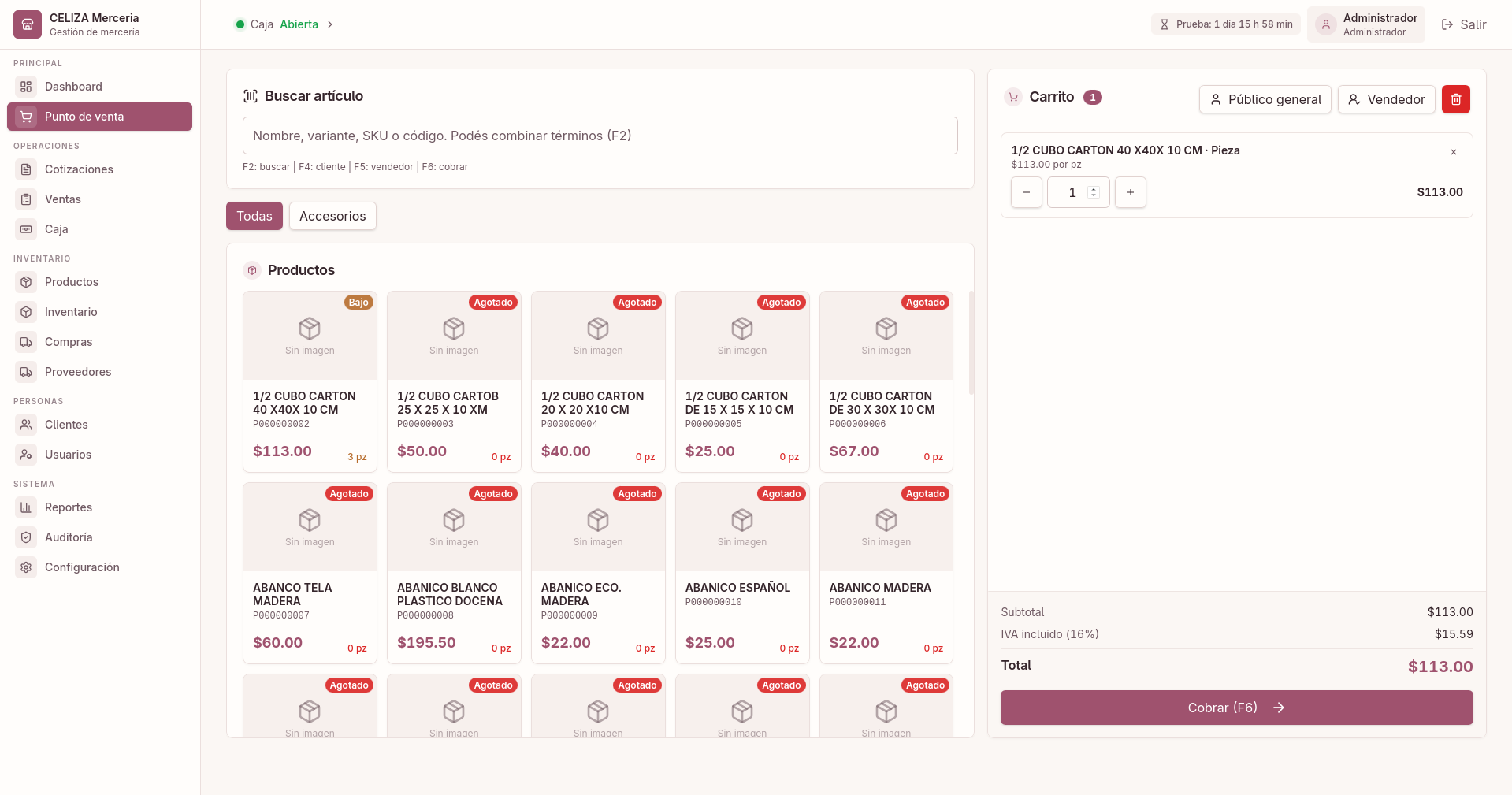Open Configuración gear icon

point(26,567)
